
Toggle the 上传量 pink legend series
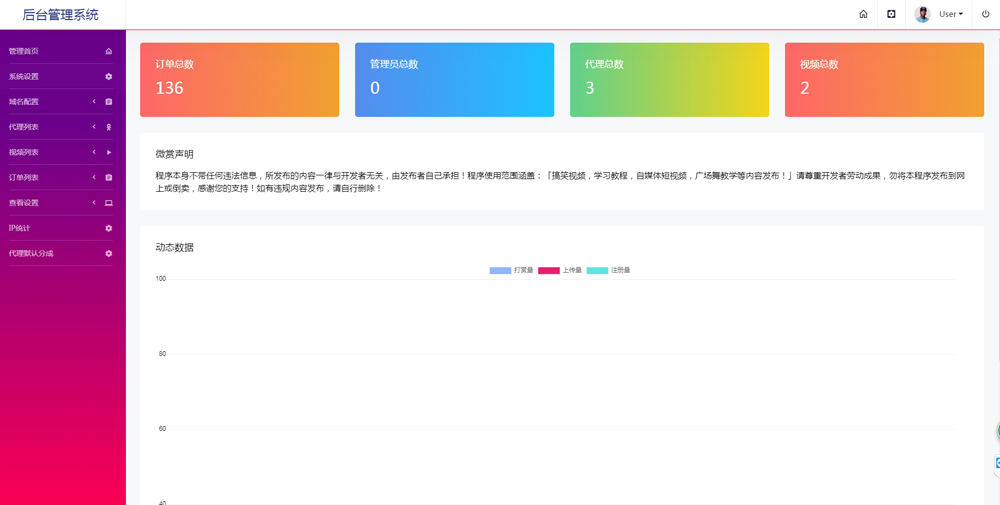(x=549, y=271)
